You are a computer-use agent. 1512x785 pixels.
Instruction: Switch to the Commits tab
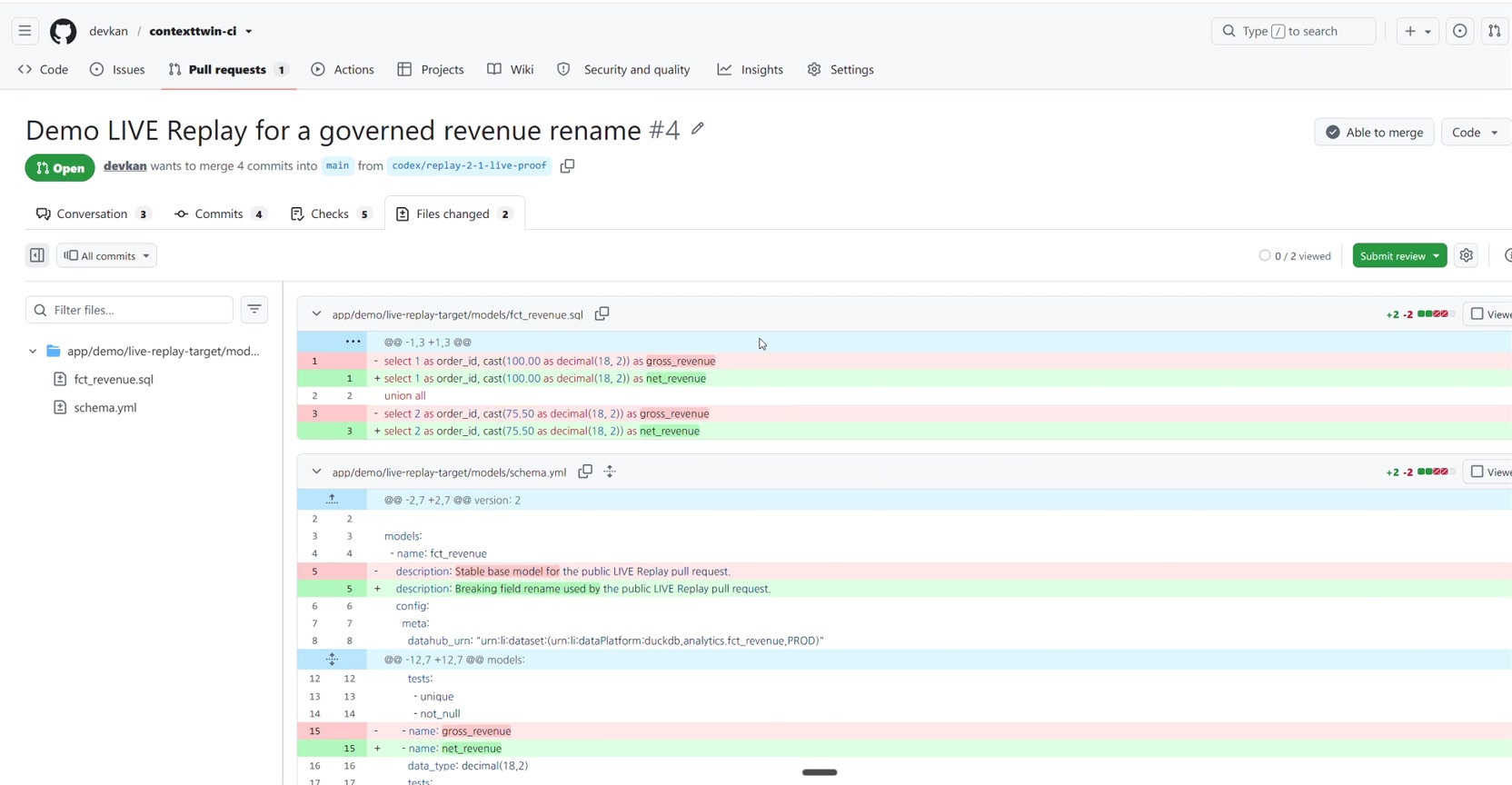click(x=219, y=214)
